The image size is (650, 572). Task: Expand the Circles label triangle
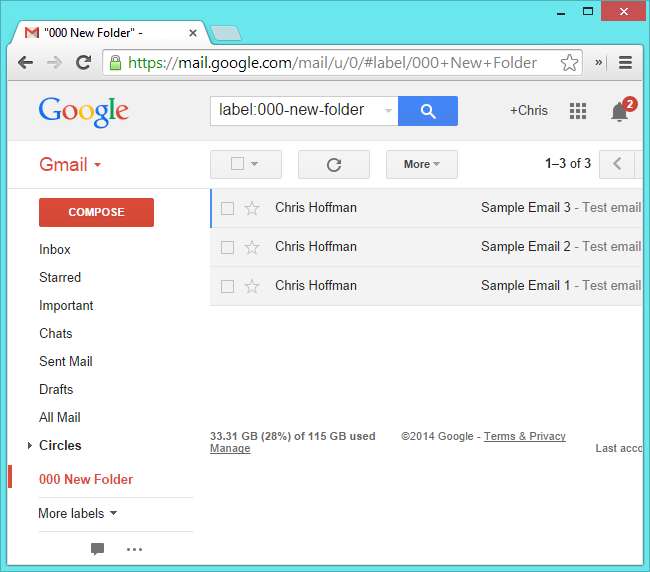pos(29,446)
